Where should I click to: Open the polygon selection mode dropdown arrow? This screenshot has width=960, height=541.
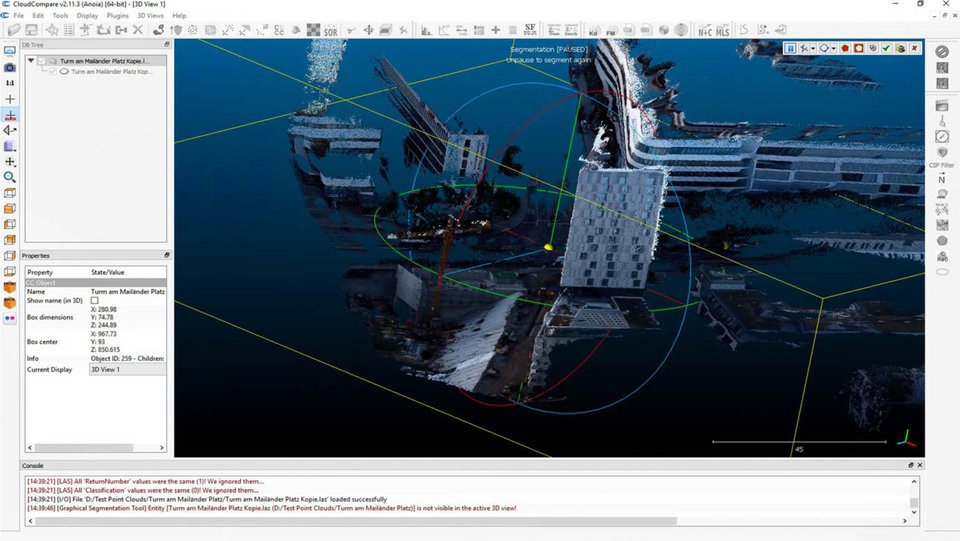click(x=835, y=48)
